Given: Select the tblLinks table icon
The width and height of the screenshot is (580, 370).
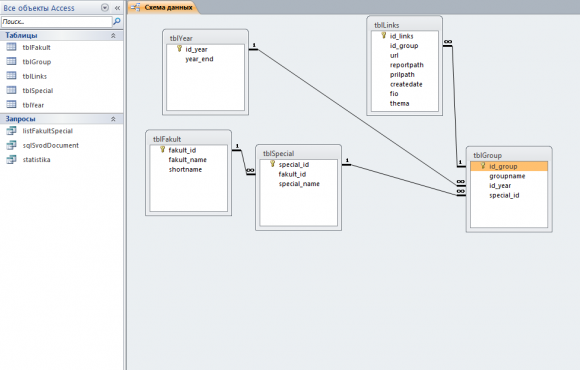Looking at the screenshot, I should tap(11, 75).
